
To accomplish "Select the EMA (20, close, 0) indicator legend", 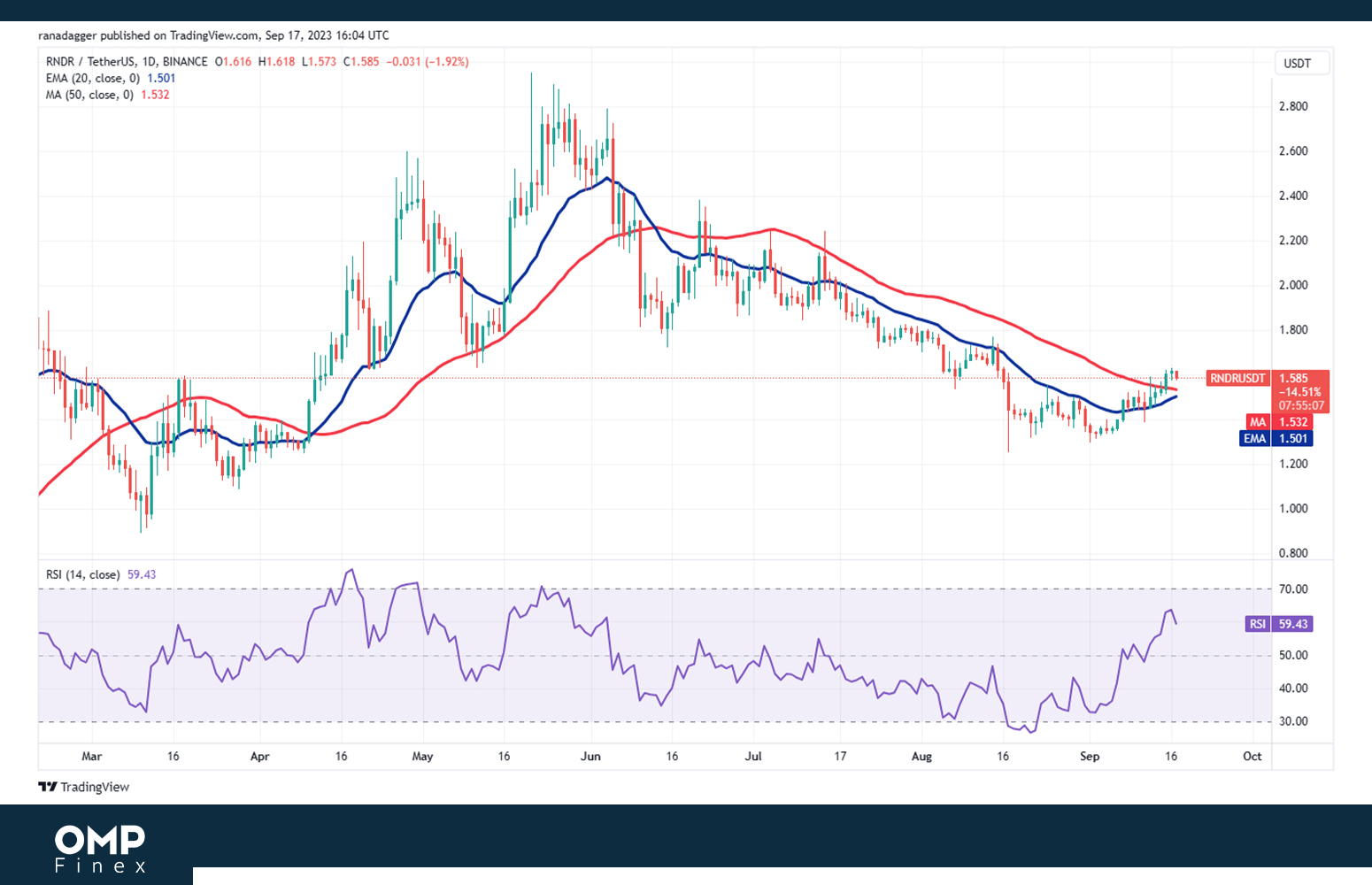I will tap(92, 78).
